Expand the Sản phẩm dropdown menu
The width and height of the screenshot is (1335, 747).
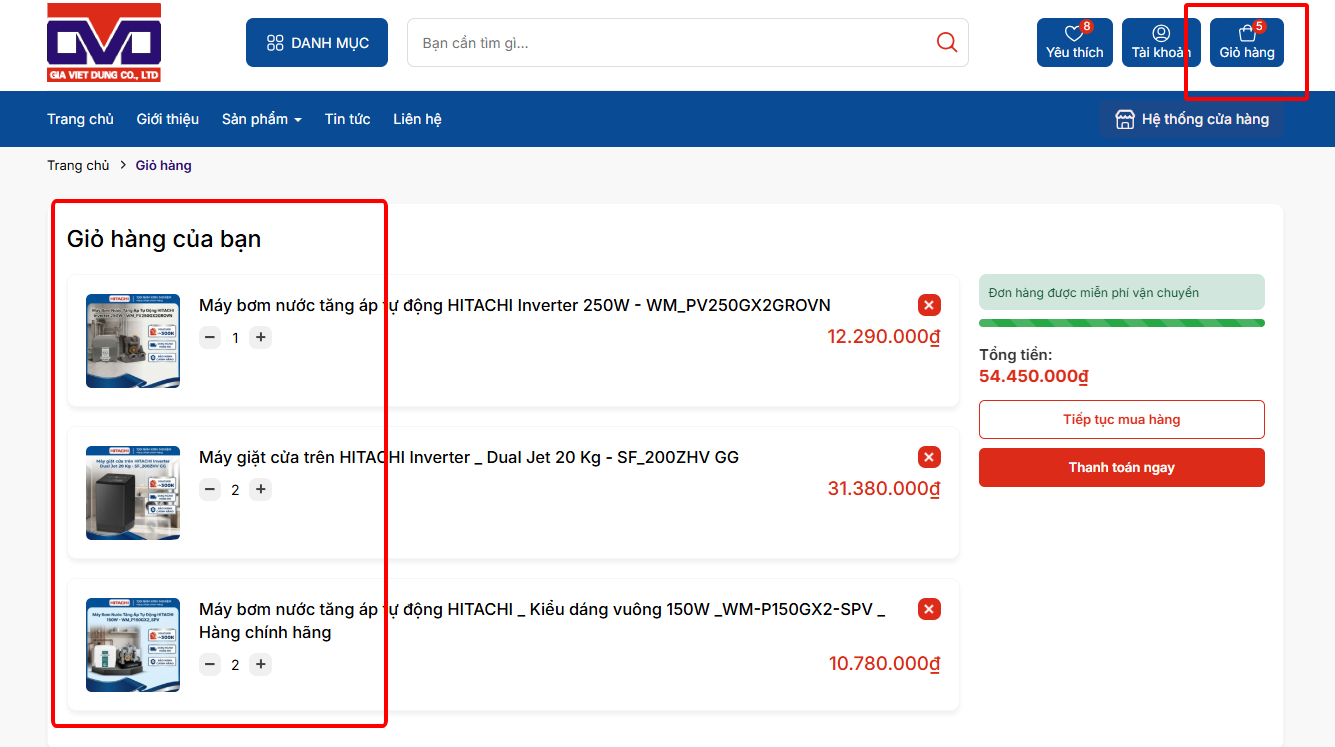tap(262, 119)
